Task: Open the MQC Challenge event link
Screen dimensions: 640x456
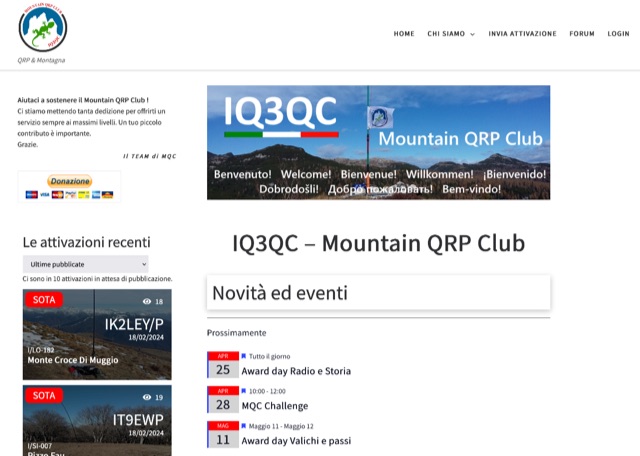Action: 274,406
